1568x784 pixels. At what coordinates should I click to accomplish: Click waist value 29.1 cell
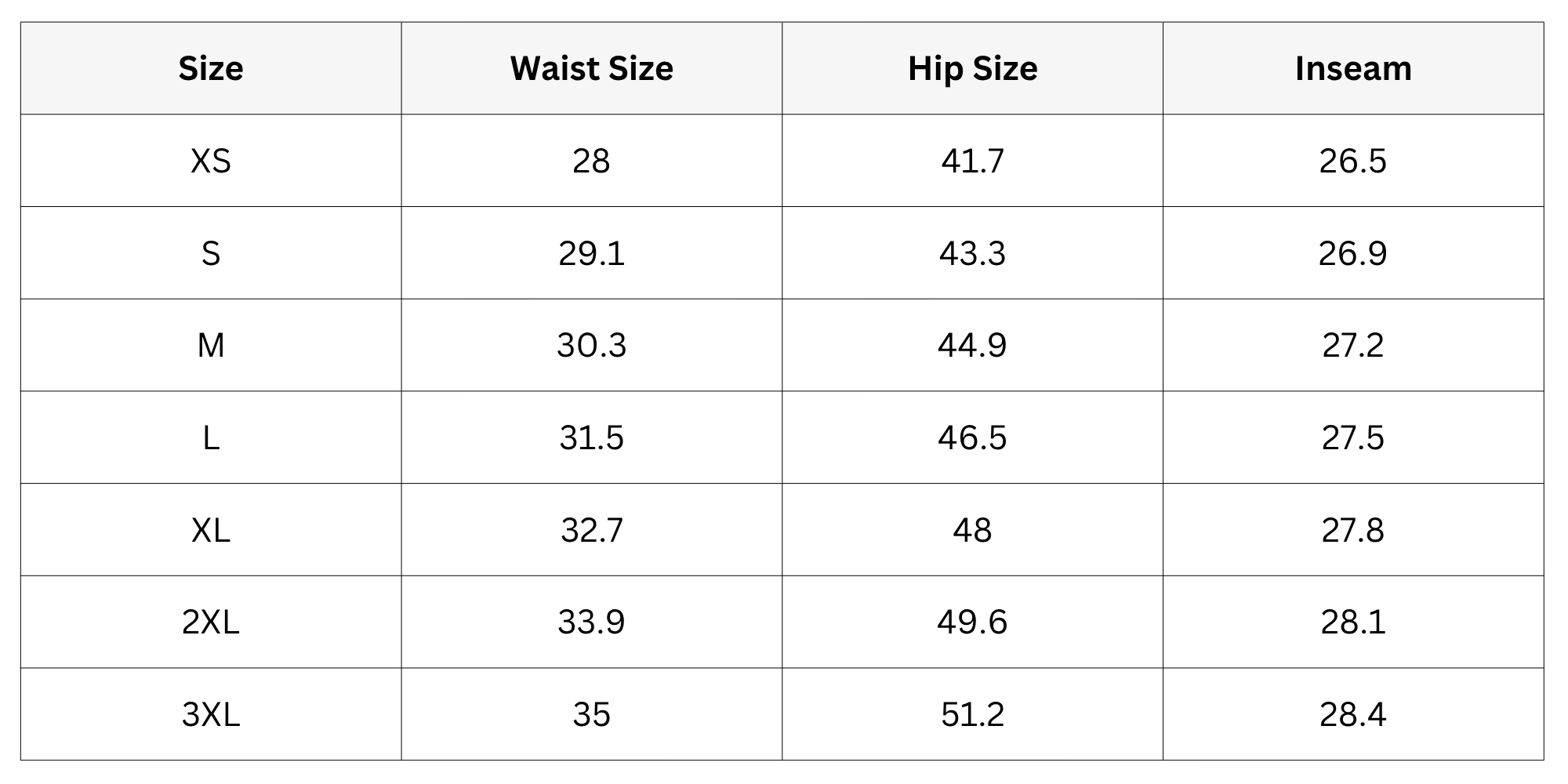pos(592,253)
